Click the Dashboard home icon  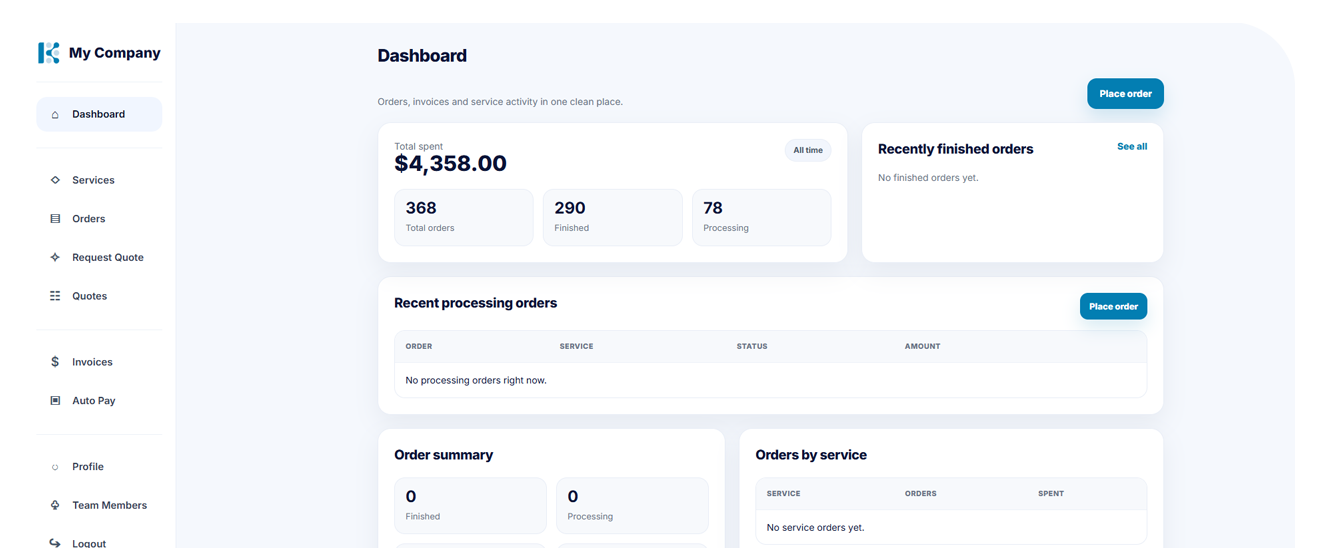[x=55, y=115]
